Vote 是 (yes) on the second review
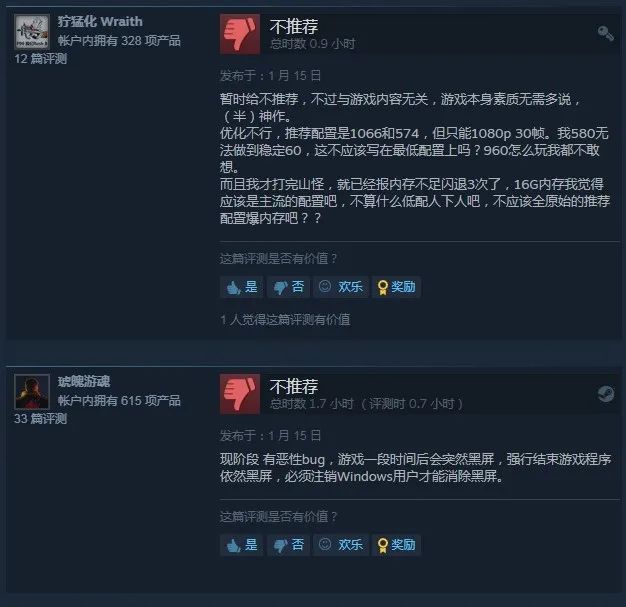The width and height of the screenshot is (626, 607). pos(242,545)
